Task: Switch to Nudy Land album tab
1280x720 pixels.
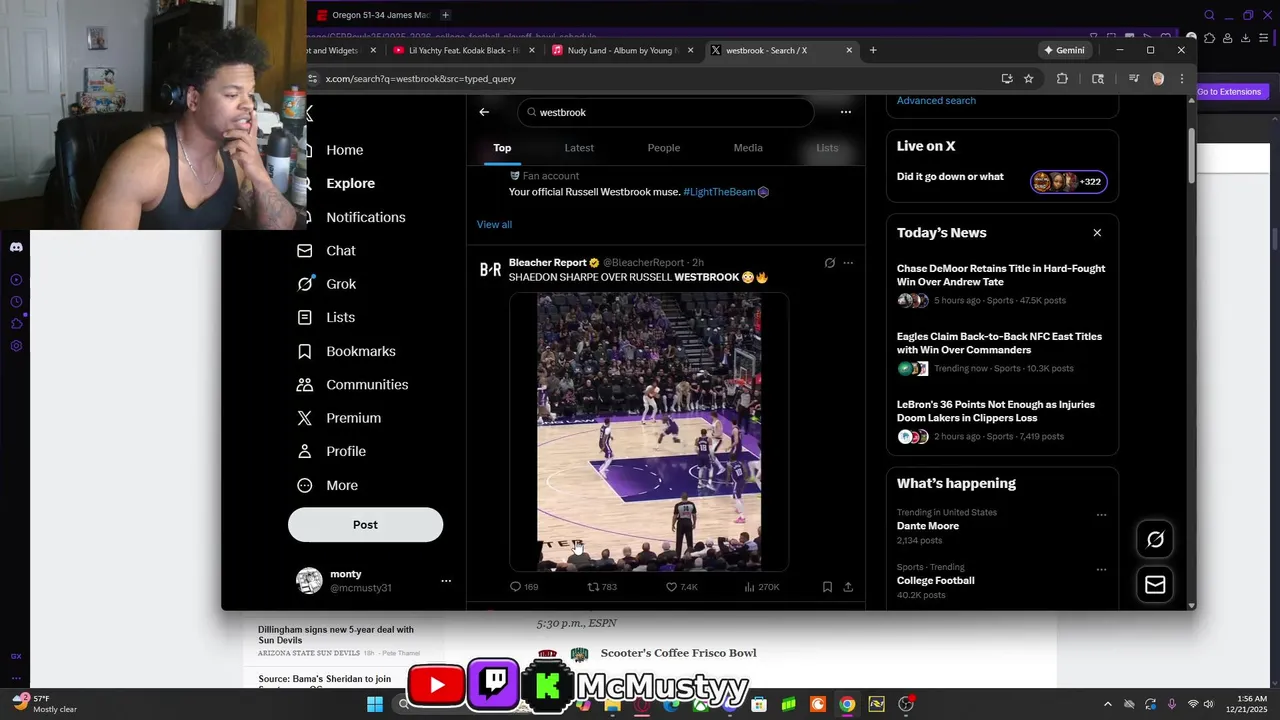Action: (x=621, y=50)
